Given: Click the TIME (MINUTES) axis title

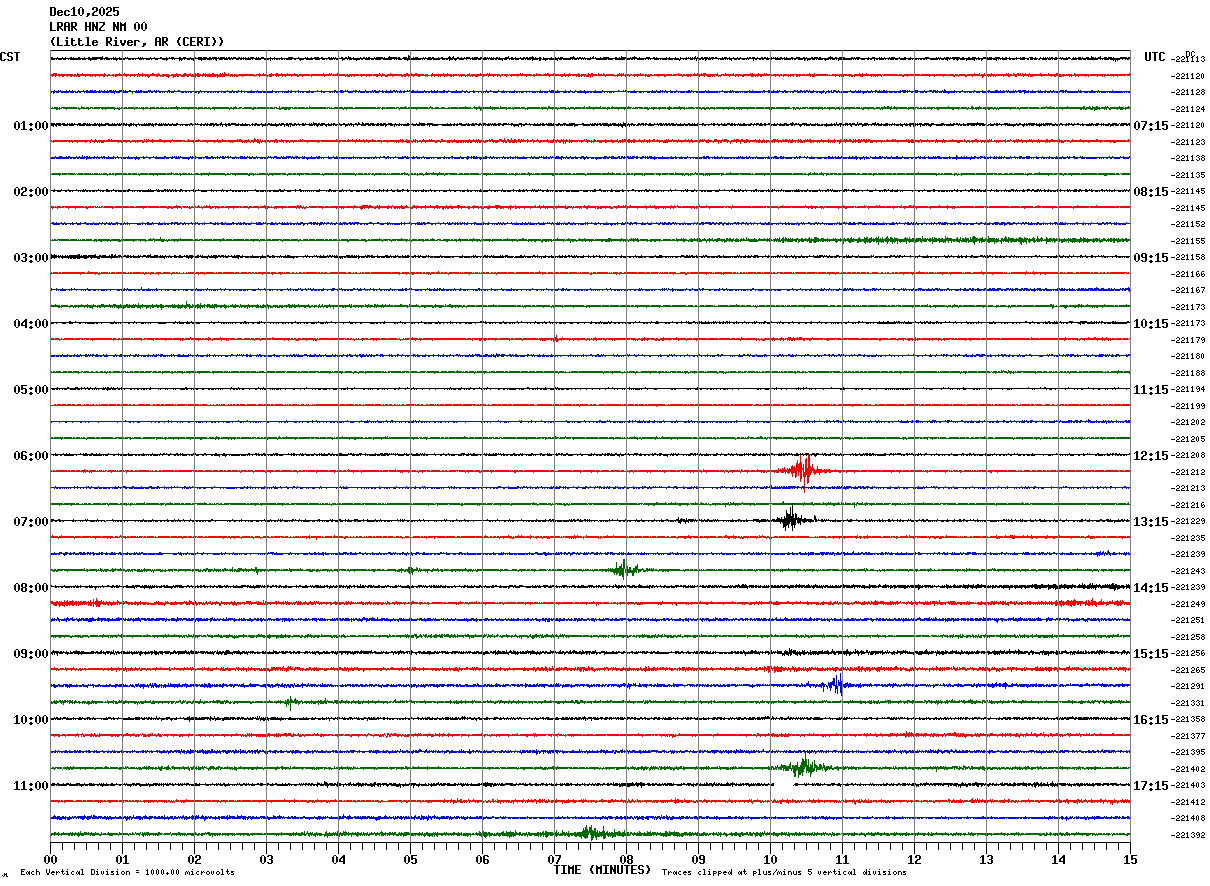Looking at the screenshot, I should (x=602, y=870).
